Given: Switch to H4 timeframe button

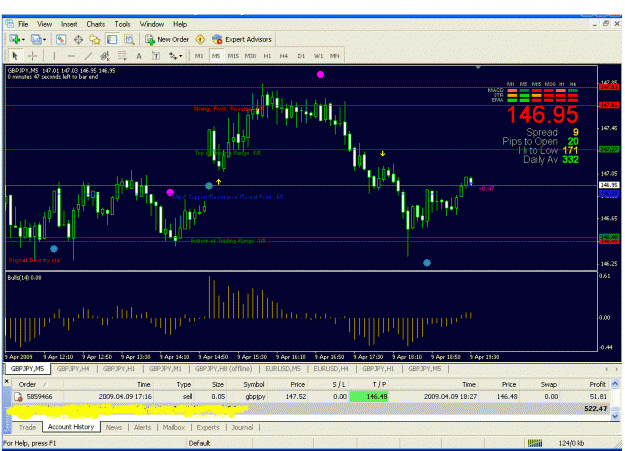Looking at the screenshot, I should point(283,56).
